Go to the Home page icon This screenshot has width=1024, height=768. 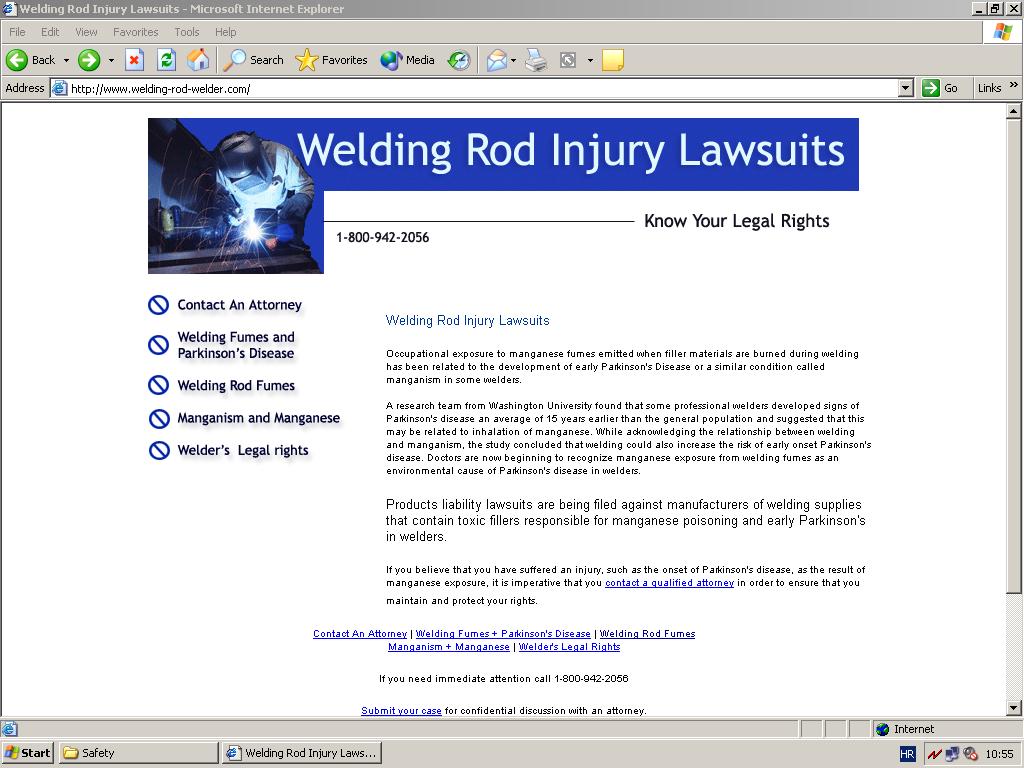[x=198, y=60]
